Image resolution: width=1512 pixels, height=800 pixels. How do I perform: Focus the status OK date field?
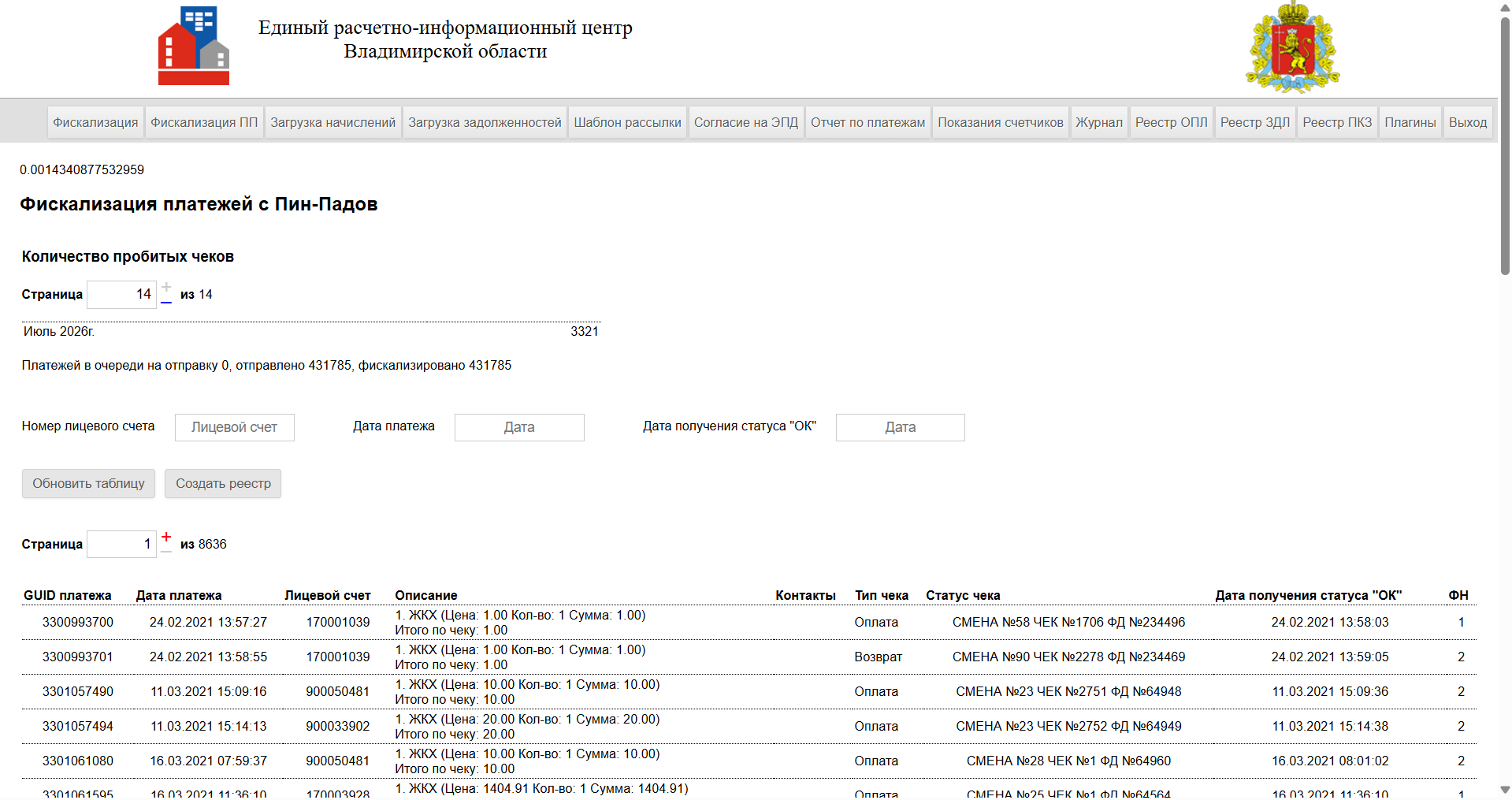pyautogui.click(x=901, y=427)
